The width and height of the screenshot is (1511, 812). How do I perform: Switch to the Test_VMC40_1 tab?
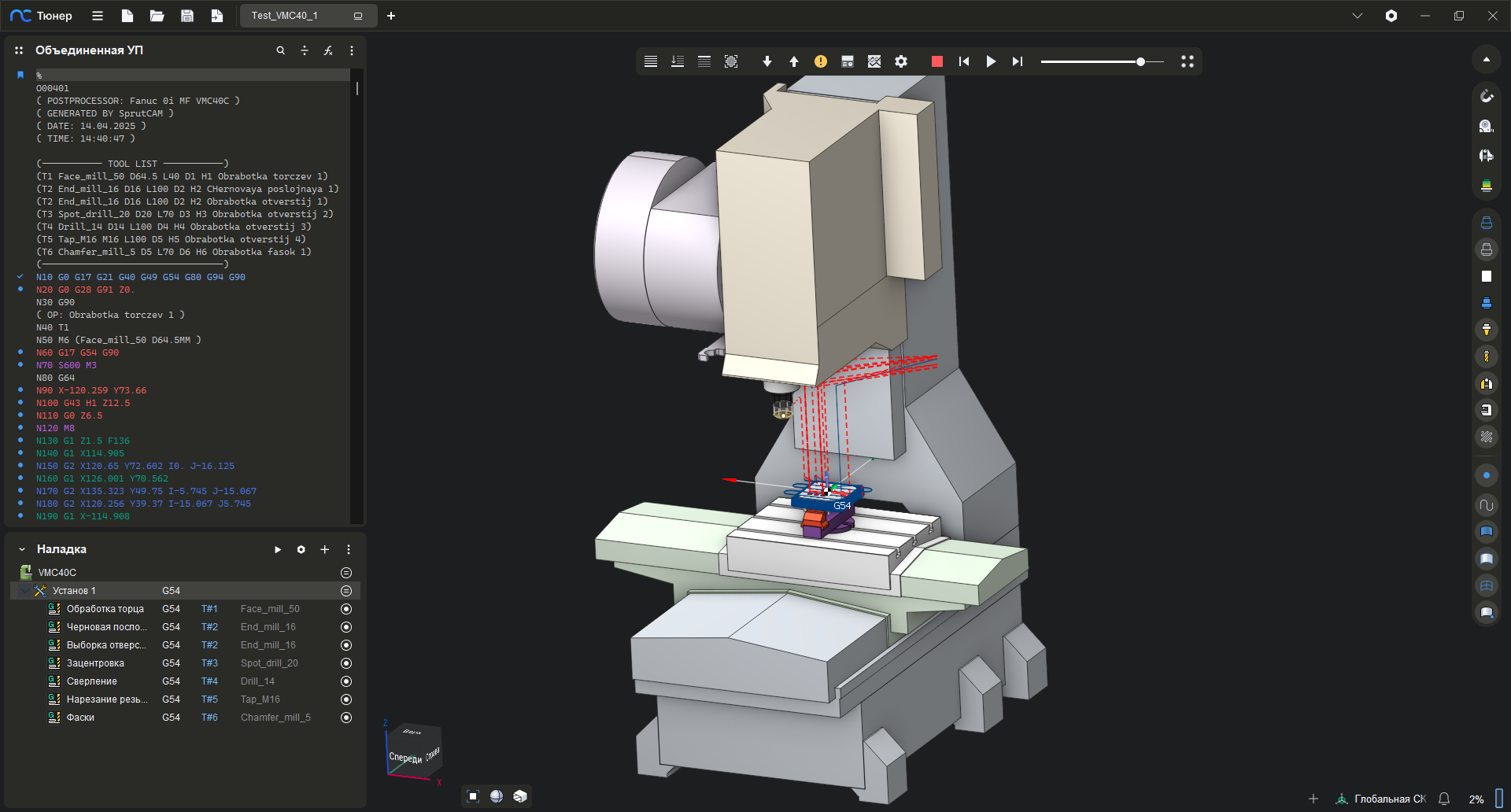pyautogui.click(x=285, y=16)
